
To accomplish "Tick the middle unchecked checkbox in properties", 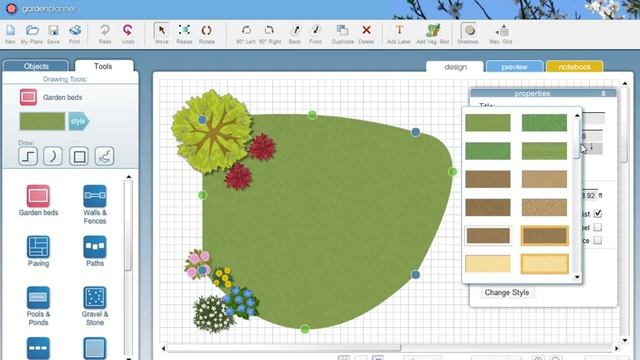I will [598, 227].
